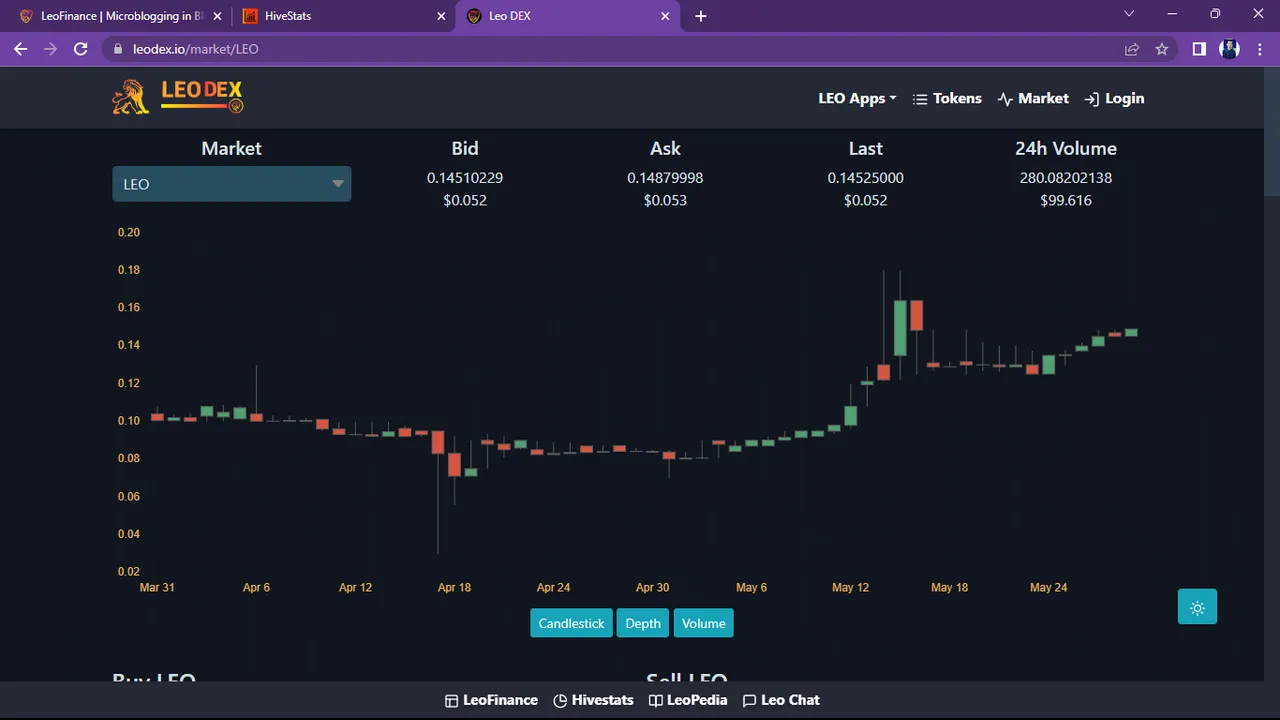Bookmark this page with the star

[1162, 49]
